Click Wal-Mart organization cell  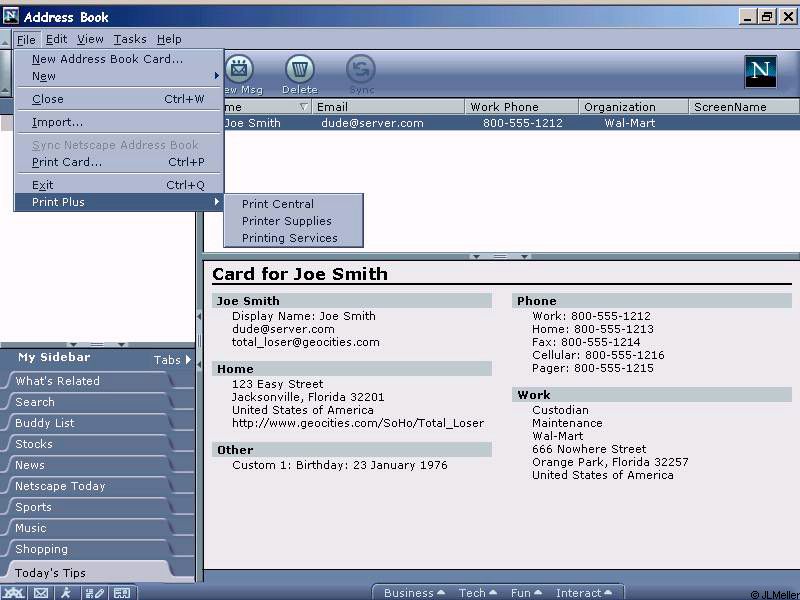pyautogui.click(x=630, y=123)
